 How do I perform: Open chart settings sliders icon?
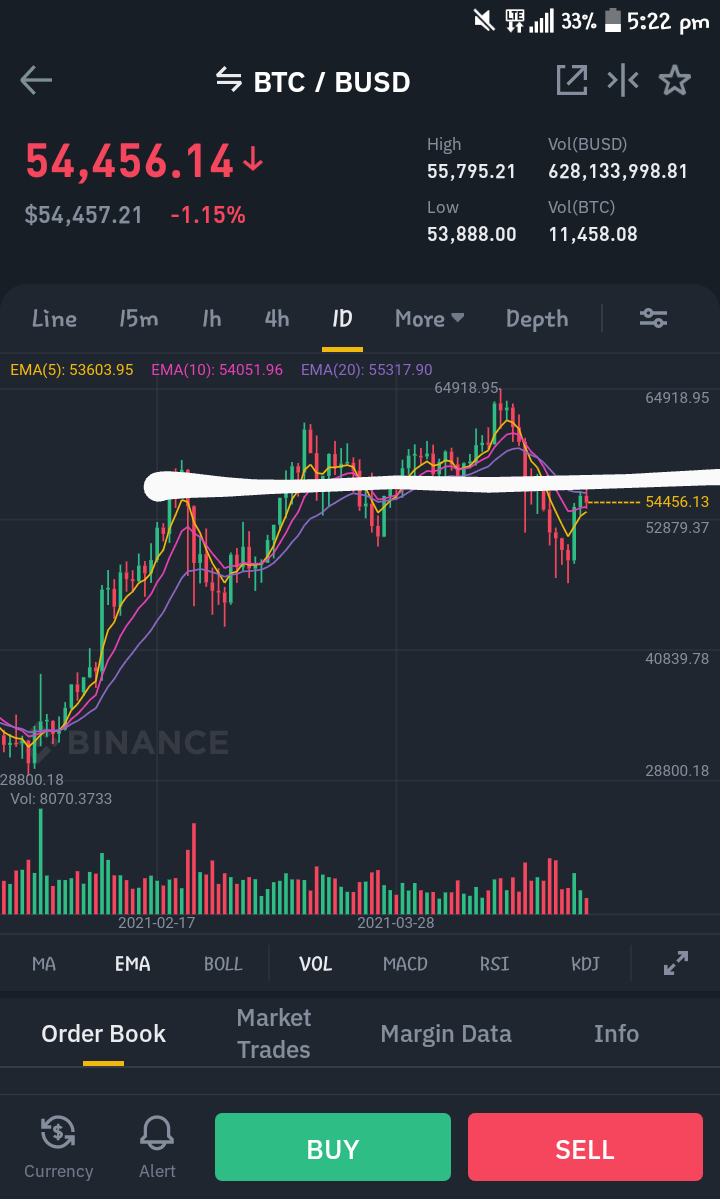[654, 318]
